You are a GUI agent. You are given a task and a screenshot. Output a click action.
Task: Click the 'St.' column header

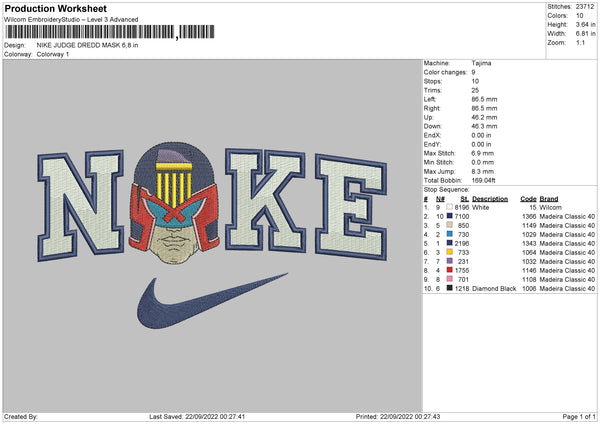click(x=465, y=199)
